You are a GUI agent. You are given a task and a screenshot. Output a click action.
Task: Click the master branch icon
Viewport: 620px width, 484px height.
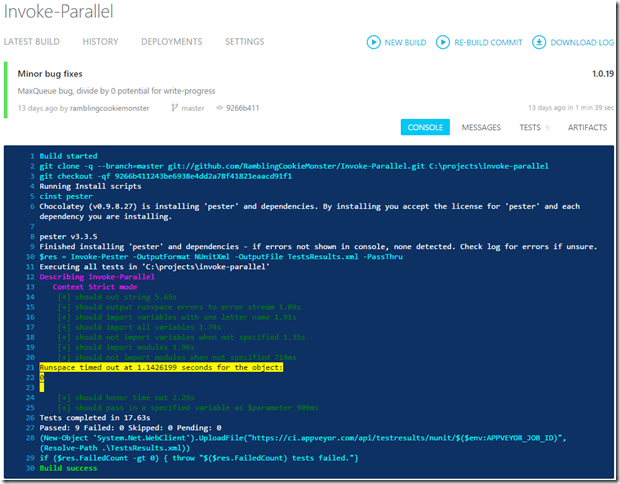coord(174,108)
